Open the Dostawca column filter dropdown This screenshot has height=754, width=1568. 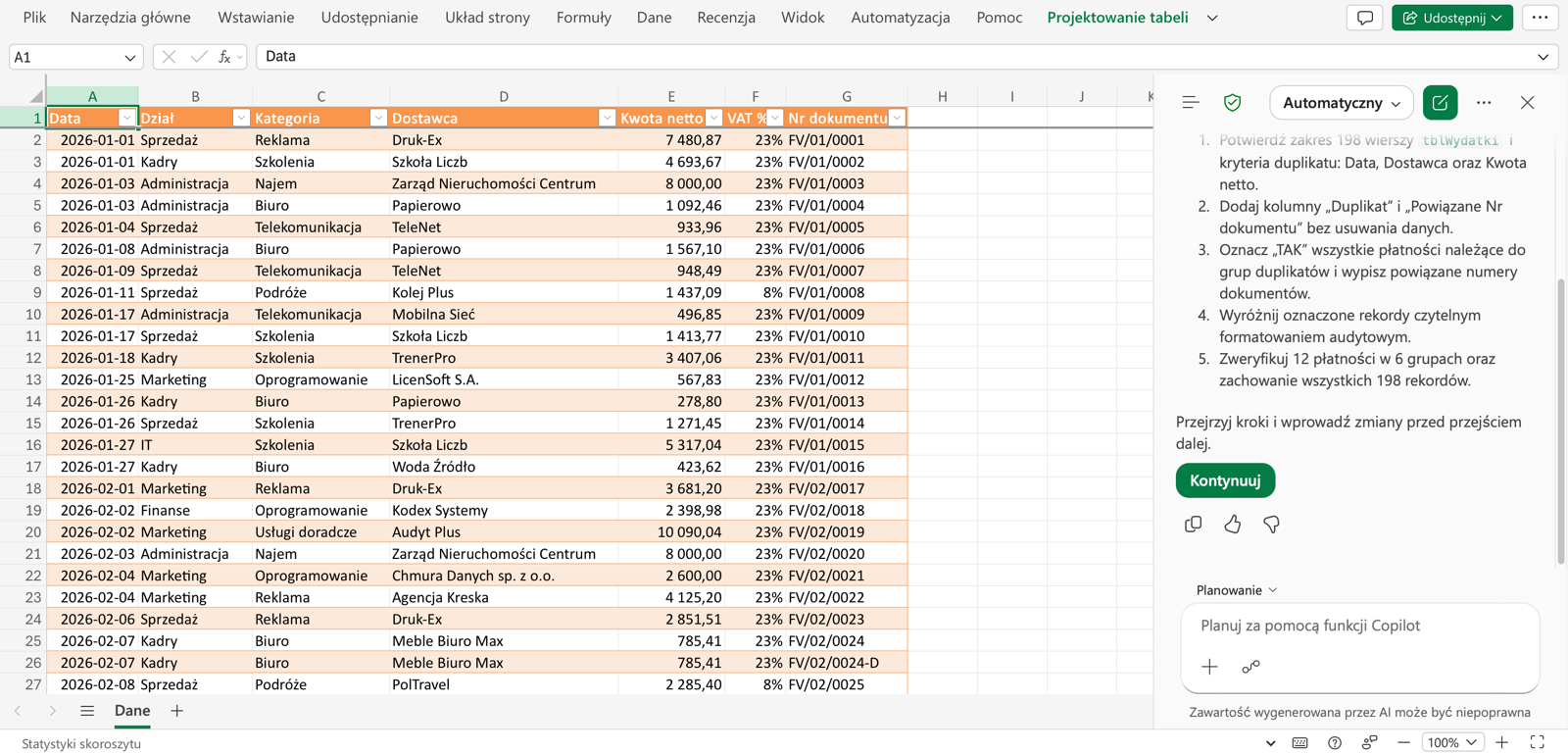tap(607, 118)
